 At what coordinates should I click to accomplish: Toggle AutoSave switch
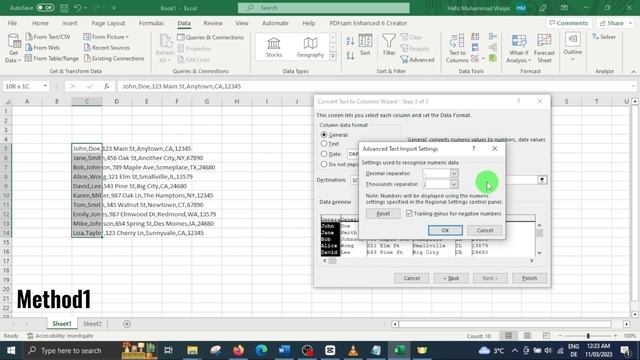tap(45, 8)
